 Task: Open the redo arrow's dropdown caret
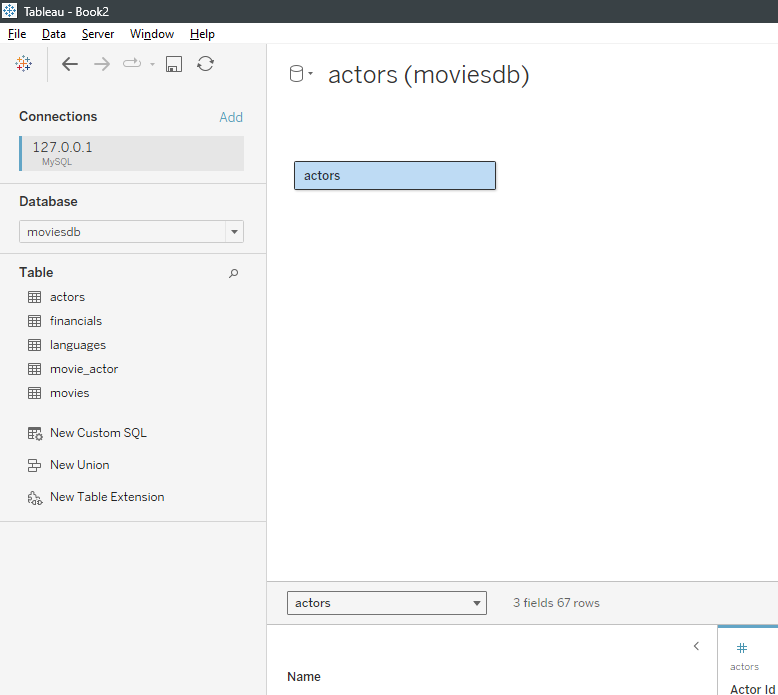[152, 64]
